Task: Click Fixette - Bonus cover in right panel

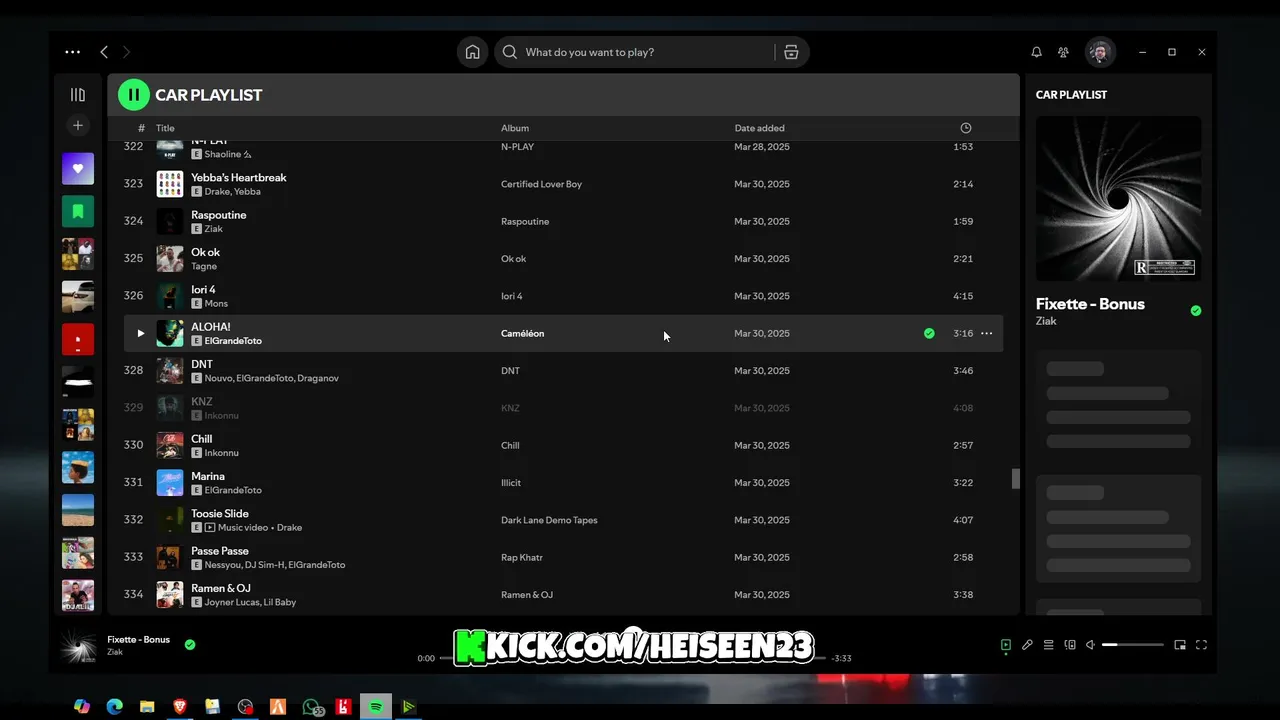Action: click(x=1118, y=199)
